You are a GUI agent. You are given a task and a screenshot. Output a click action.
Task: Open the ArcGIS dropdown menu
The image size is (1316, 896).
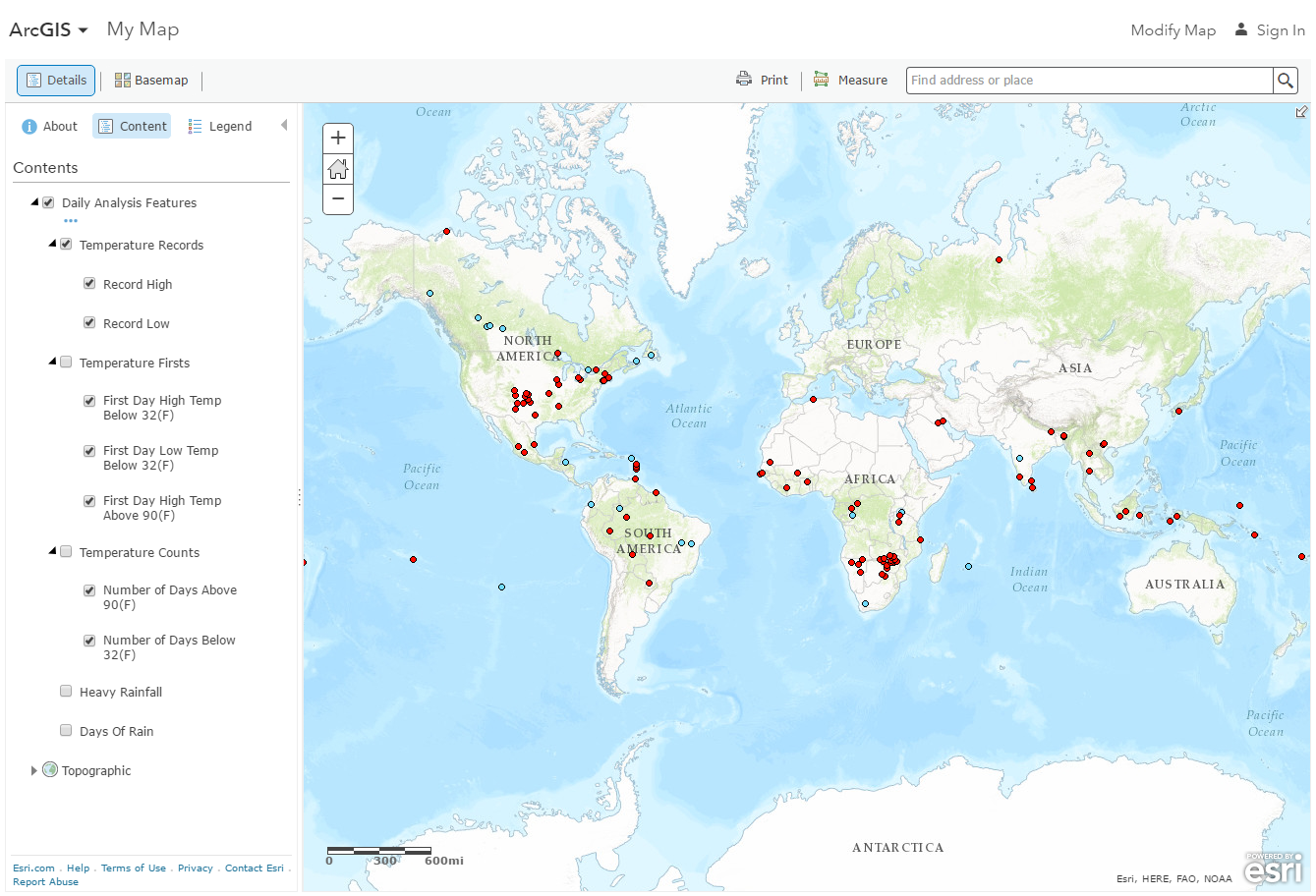pos(49,29)
